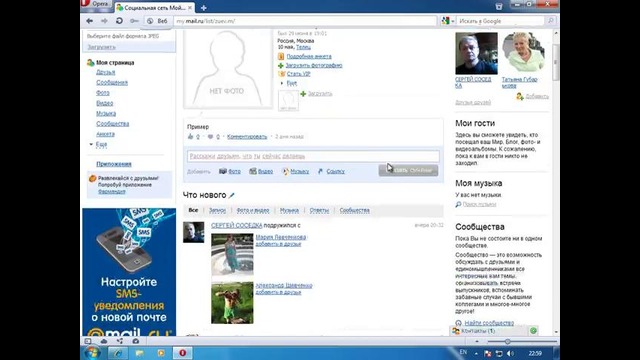Switch to the Записи tab
The height and width of the screenshot is (360, 640).
click(217, 210)
